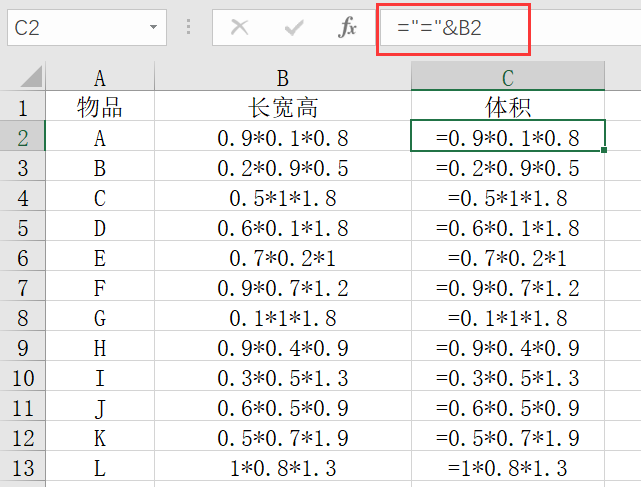Click cell containing =0.9*0.1*0.8
Image resolution: width=641 pixels, height=487 pixels.
(508, 136)
